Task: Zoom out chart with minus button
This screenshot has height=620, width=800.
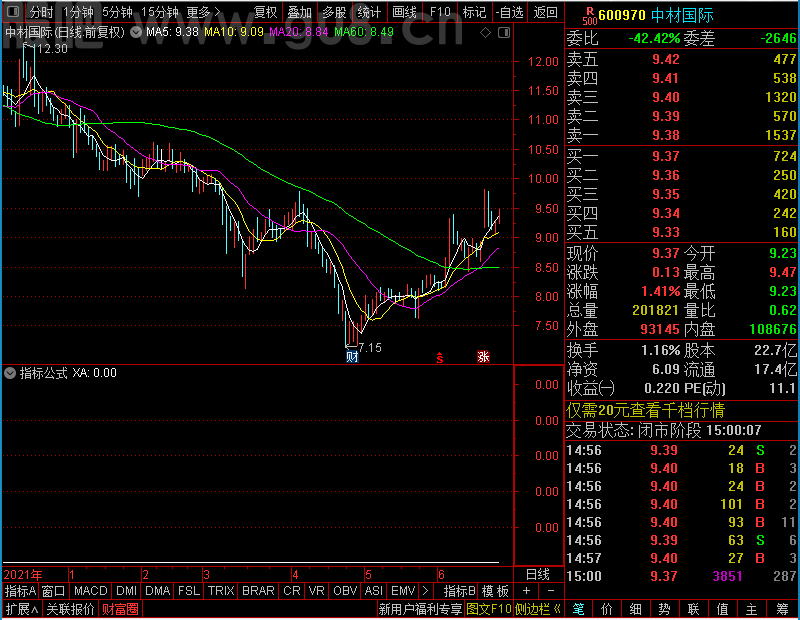Action: [551, 591]
